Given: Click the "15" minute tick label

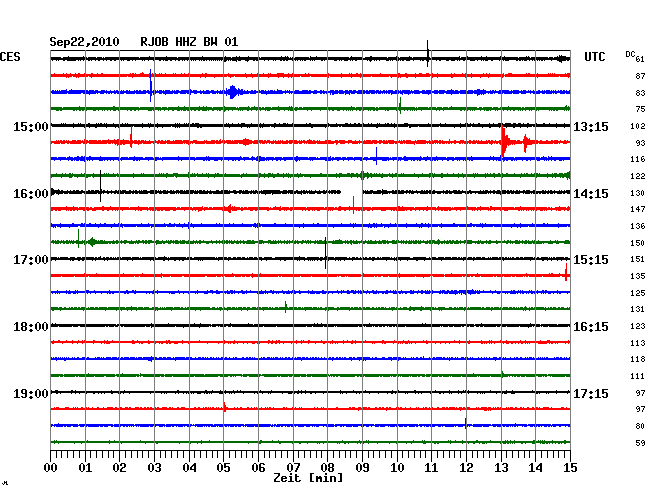Looking at the screenshot, I should [x=570, y=468].
